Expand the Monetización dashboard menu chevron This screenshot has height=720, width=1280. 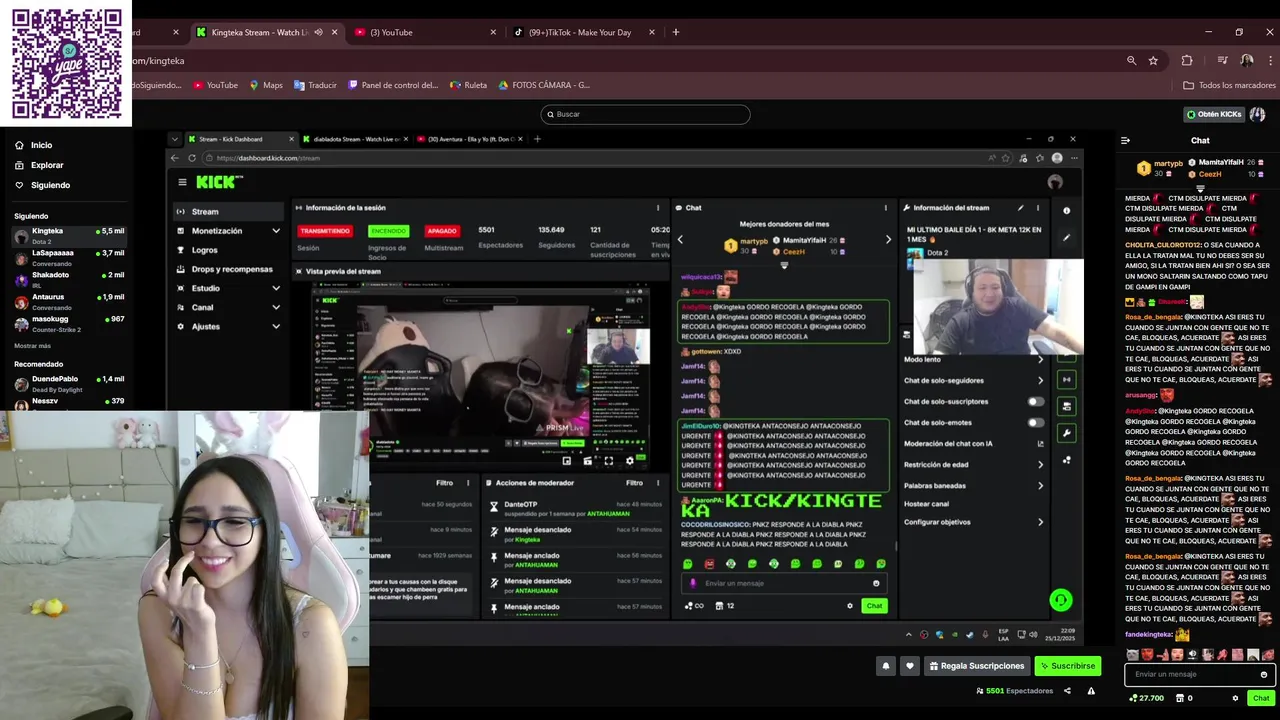tap(276, 231)
